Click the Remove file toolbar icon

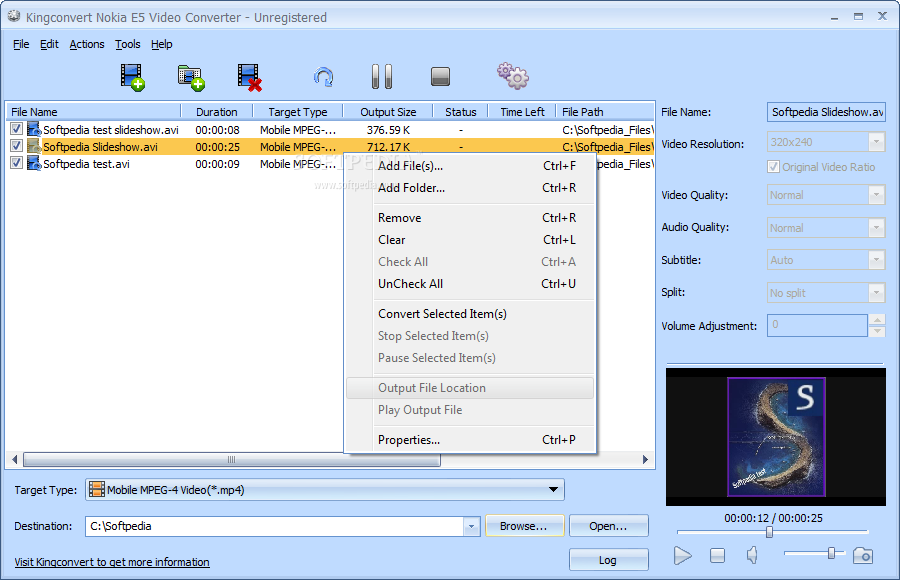(x=249, y=77)
